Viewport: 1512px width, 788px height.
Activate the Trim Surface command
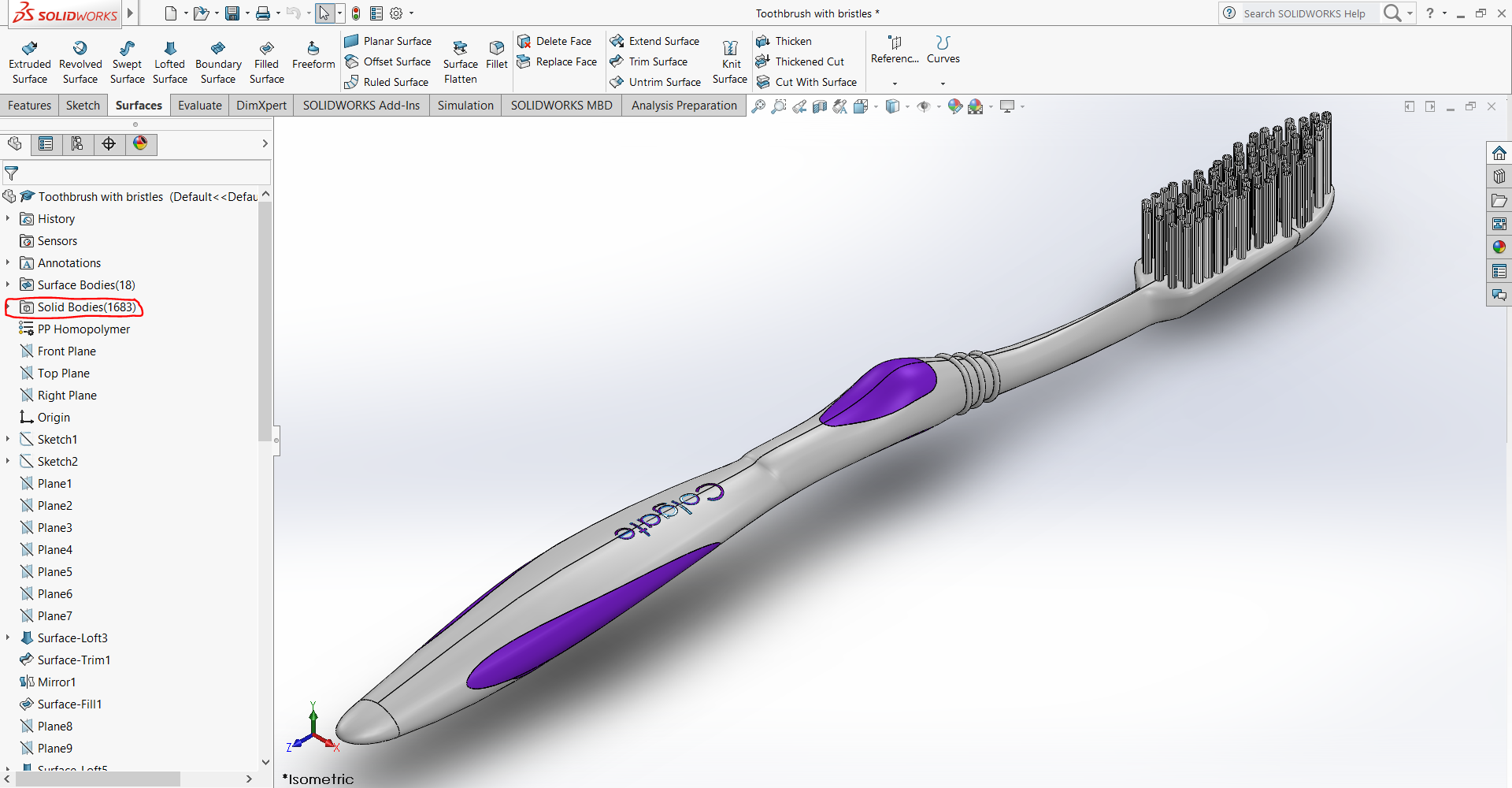click(649, 61)
